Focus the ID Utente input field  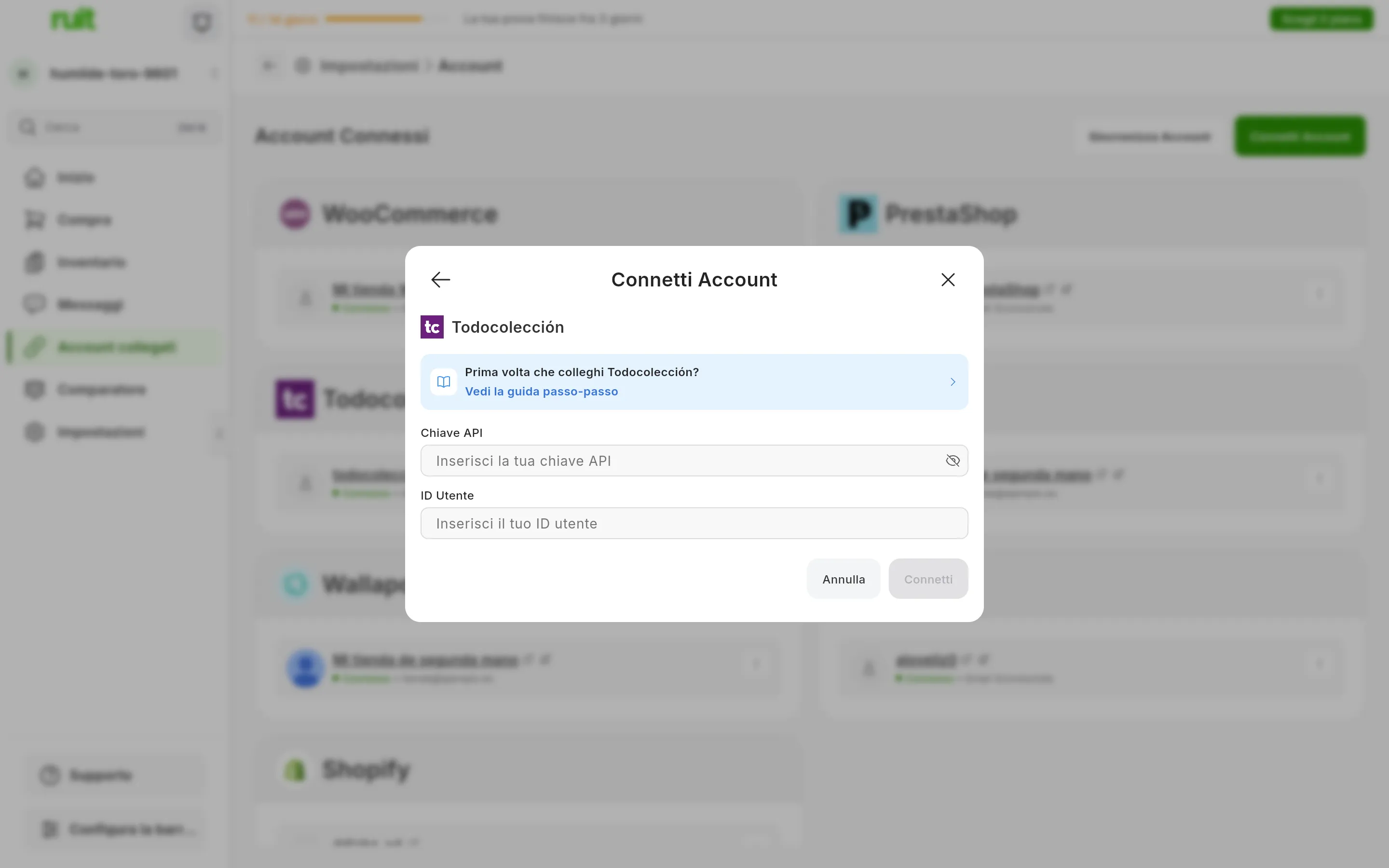694,523
